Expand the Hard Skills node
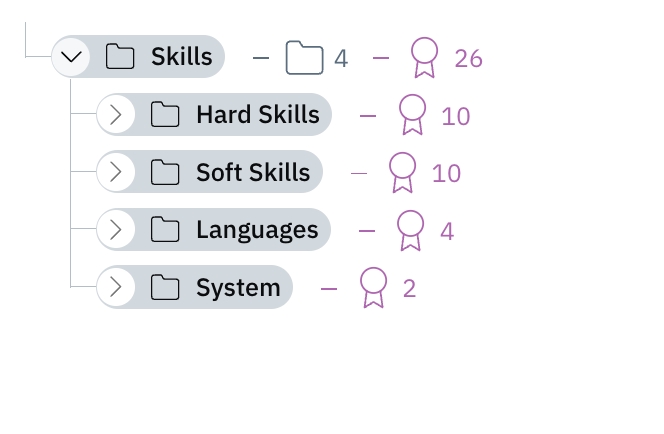The width and height of the screenshot is (664, 434). coord(116,115)
